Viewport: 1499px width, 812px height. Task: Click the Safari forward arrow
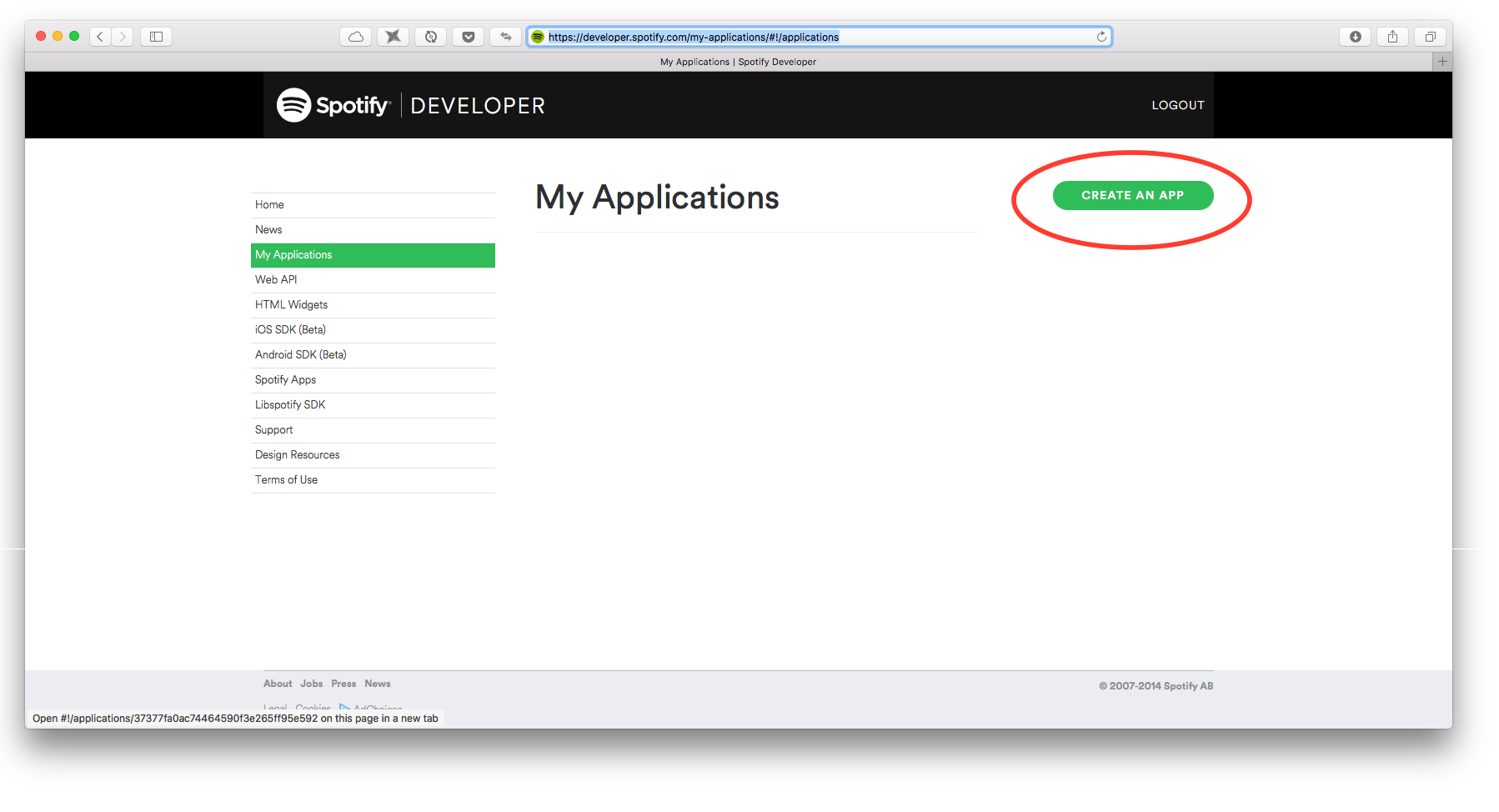(x=123, y=37)
